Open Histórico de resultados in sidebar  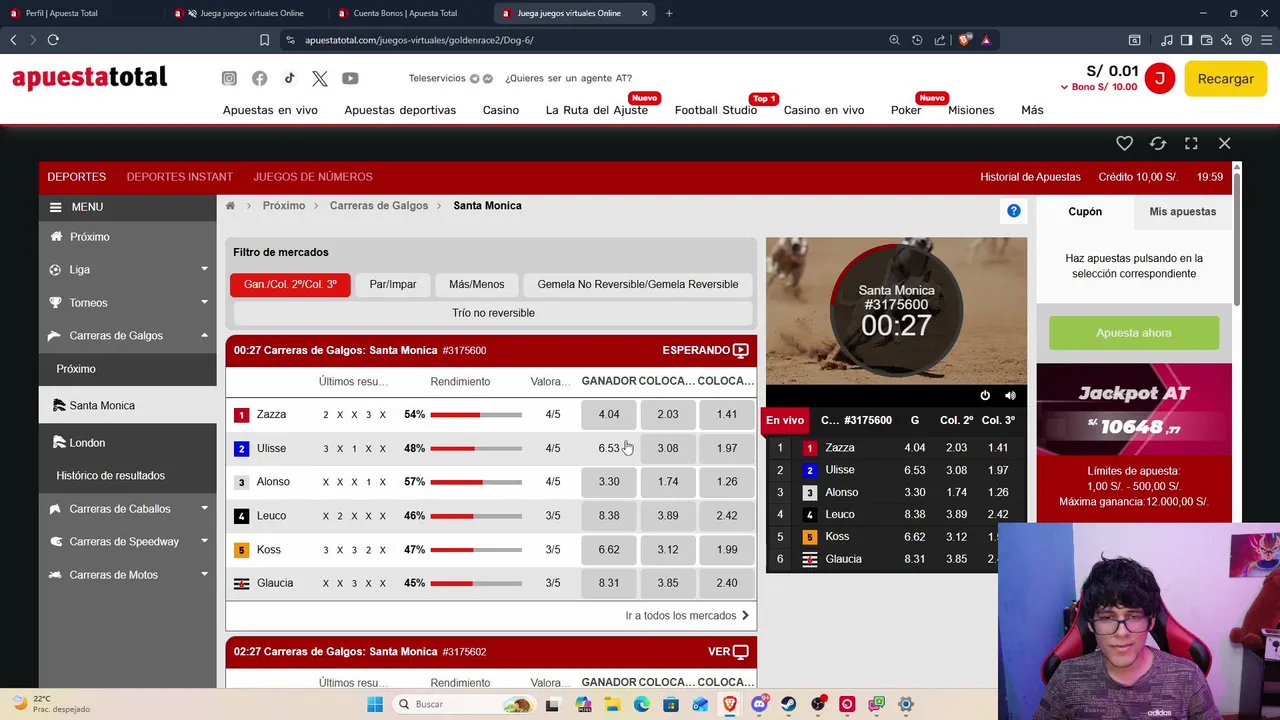point(110,476)
